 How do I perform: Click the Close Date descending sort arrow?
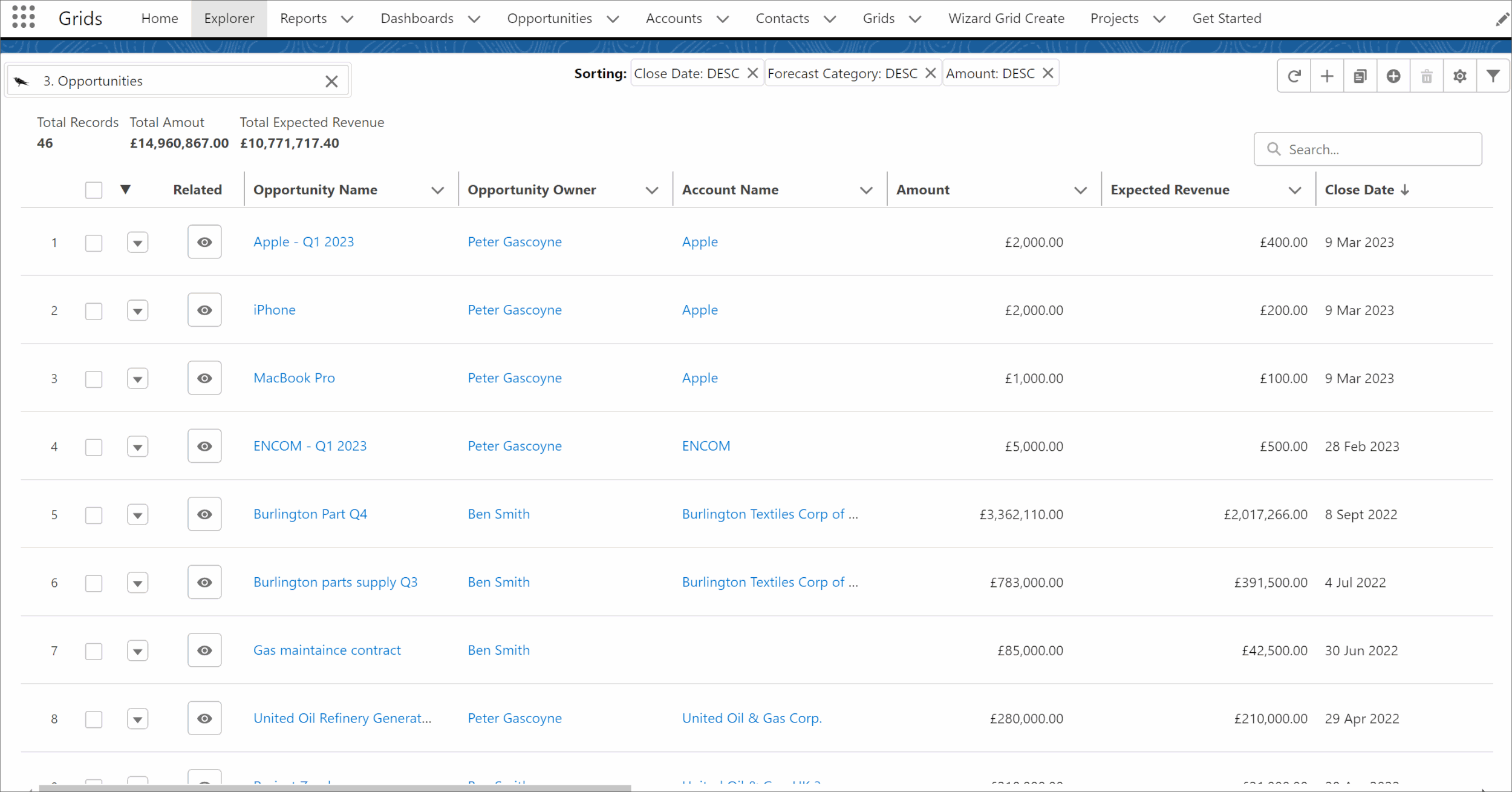(1405, 190)
